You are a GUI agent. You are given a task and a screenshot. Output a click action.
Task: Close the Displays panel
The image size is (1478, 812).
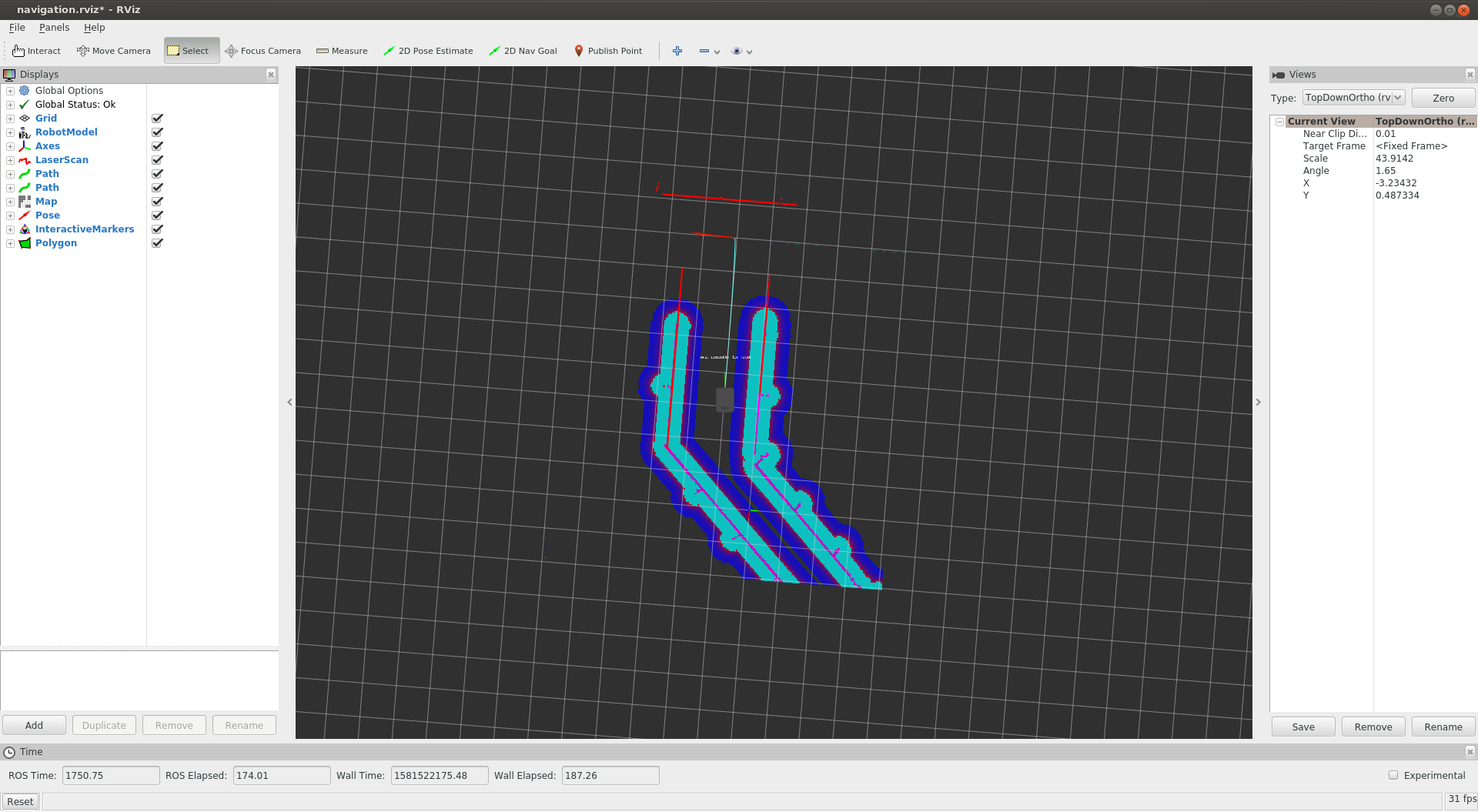pos(271,75)
